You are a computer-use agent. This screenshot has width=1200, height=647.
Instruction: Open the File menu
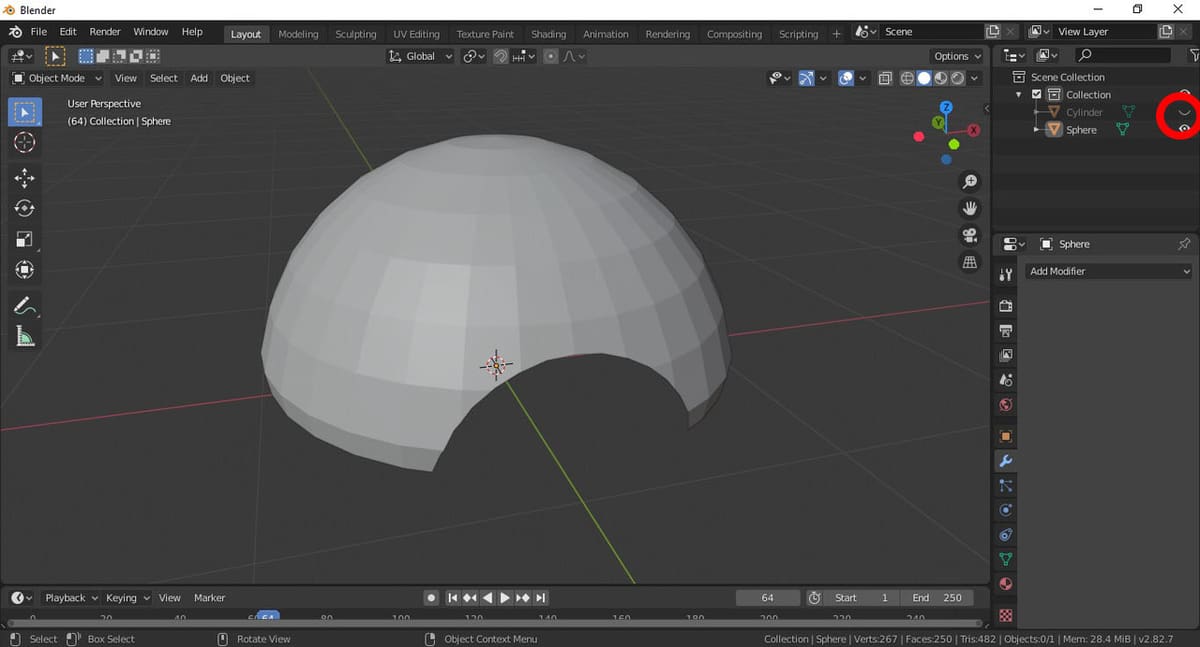click(x=38, y=32)
